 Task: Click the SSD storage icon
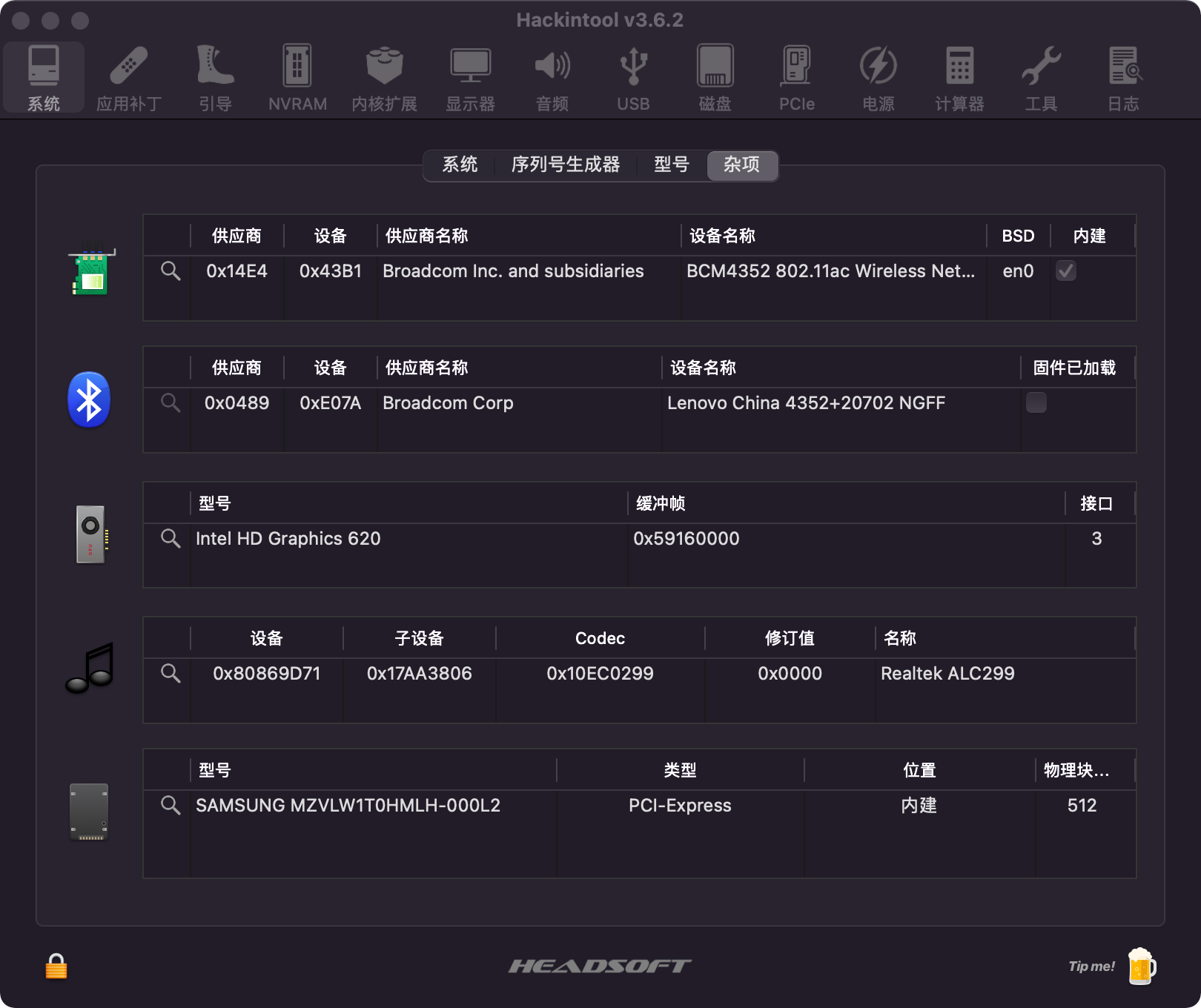point(89,812)
